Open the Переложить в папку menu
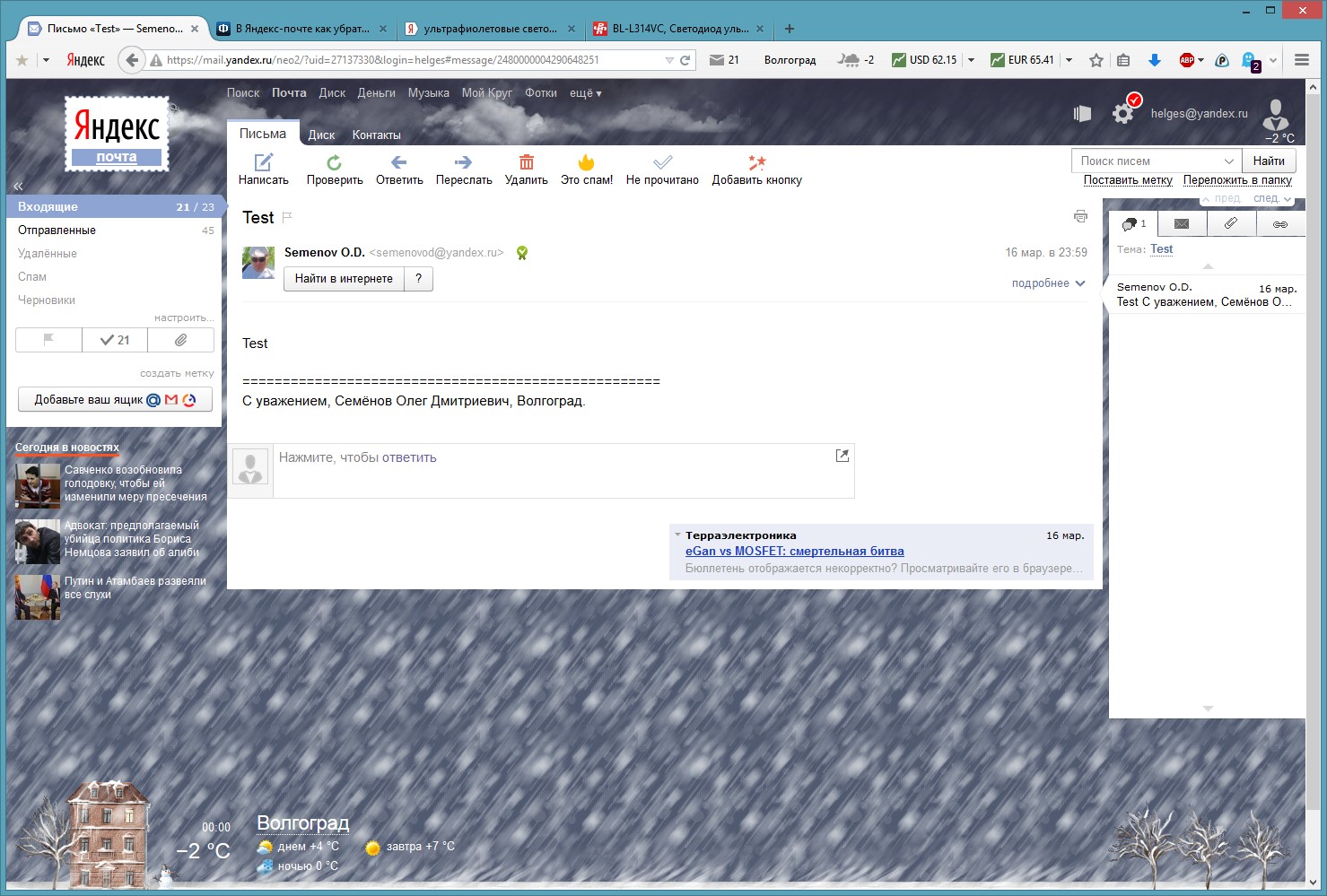The image size is (1327, 896). 1237,180
